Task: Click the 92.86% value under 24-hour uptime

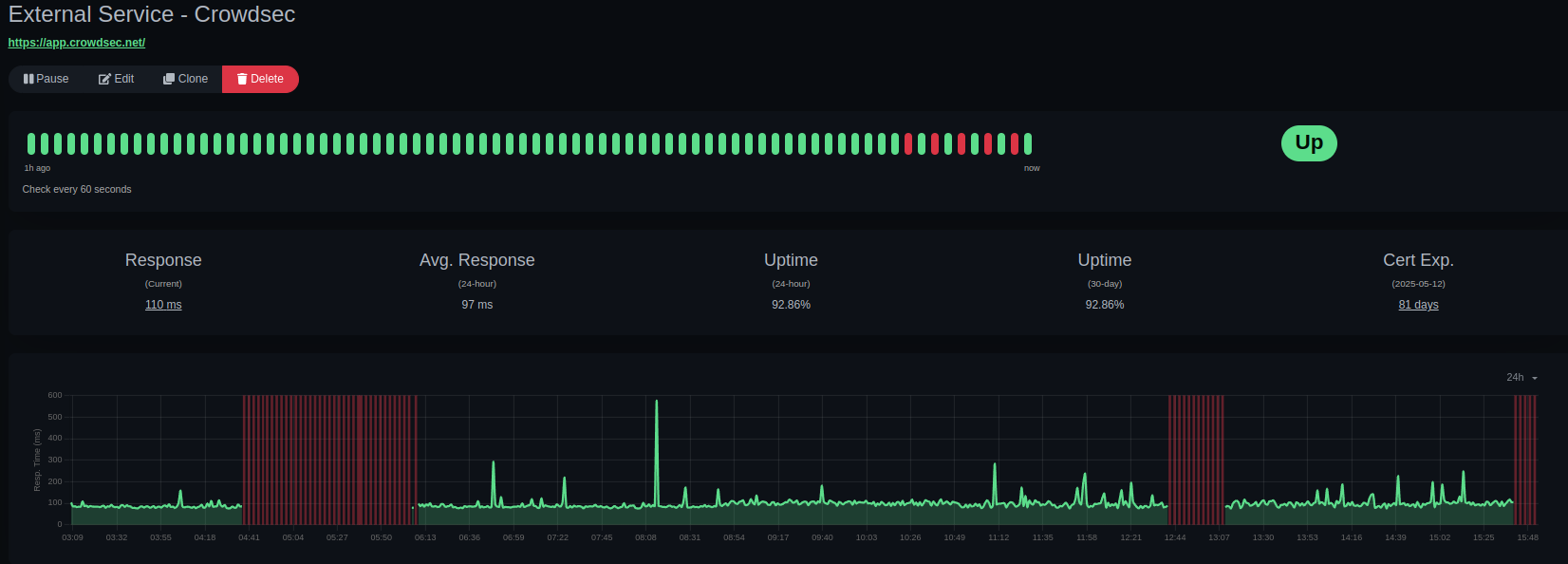Action: 791,305
